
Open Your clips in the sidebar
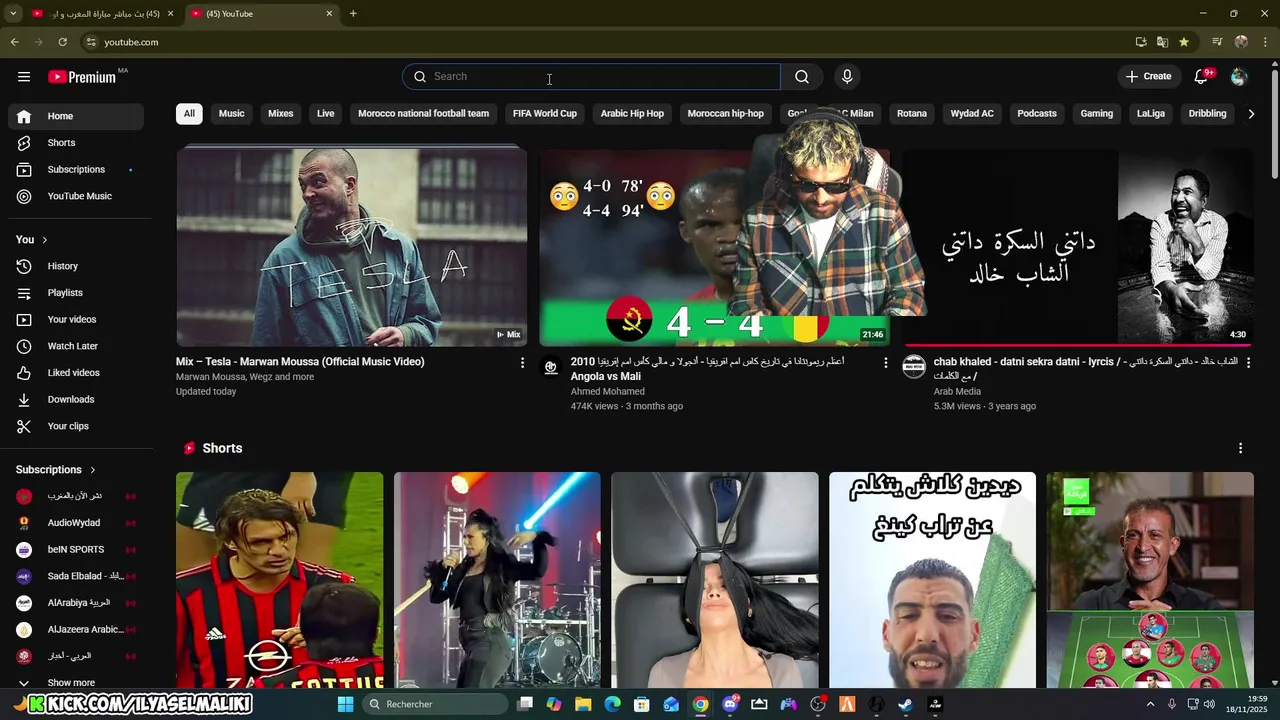[x=76, y=426]
